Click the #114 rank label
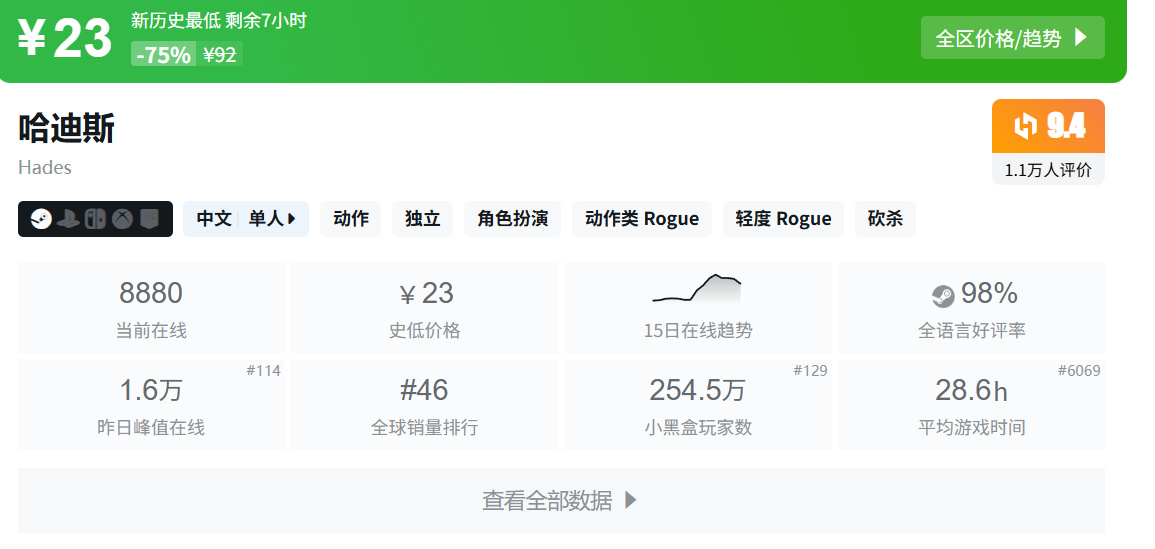 coord(264,371)
